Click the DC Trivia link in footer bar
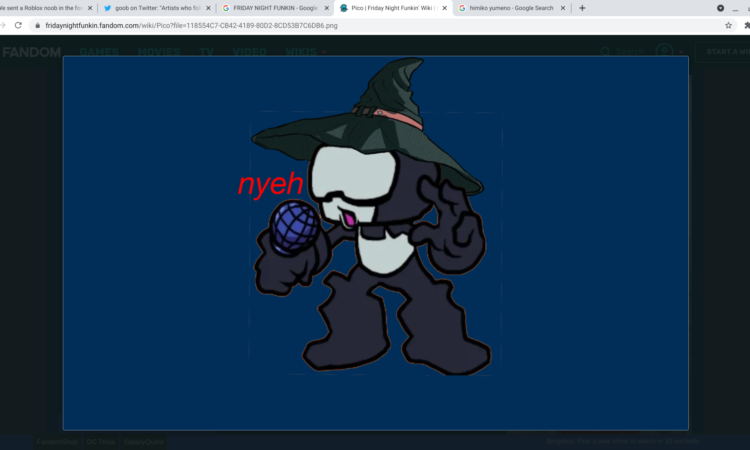This screenshot has height=450, width=750. pyautogui.click(x=100, y=441)
